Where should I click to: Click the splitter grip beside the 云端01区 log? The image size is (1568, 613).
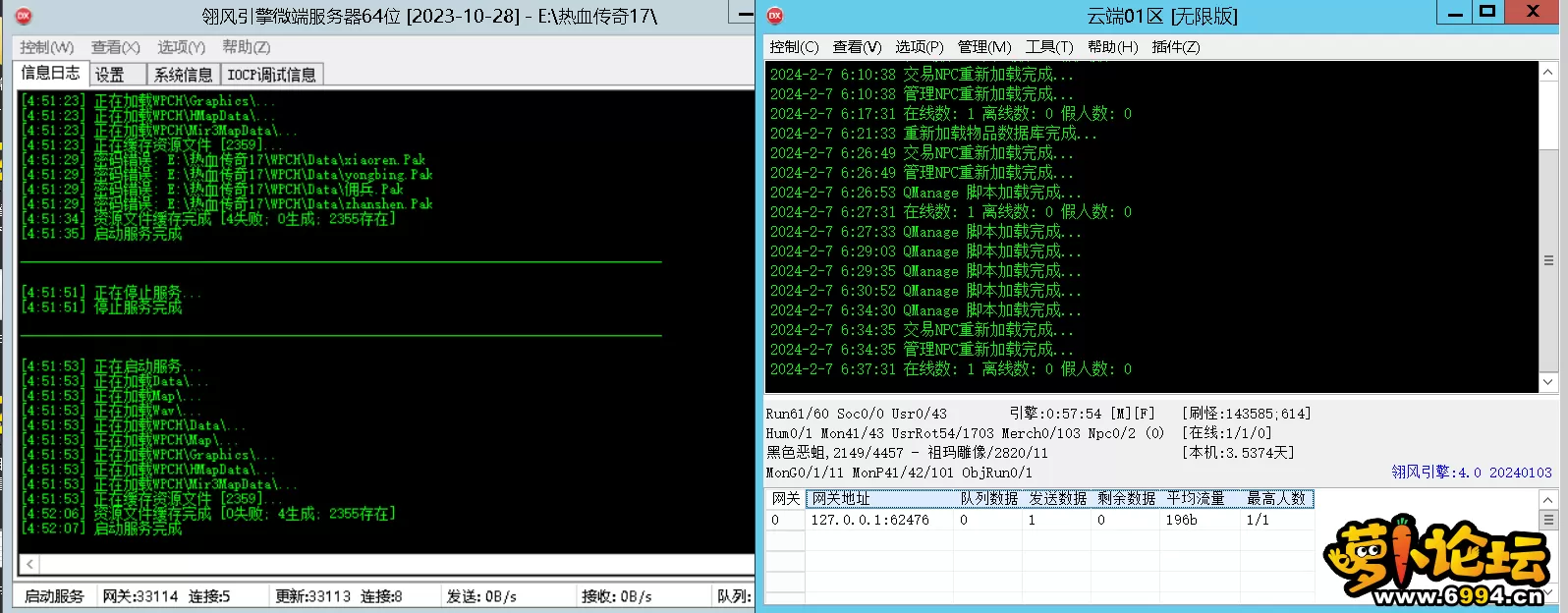[1548, 261]
